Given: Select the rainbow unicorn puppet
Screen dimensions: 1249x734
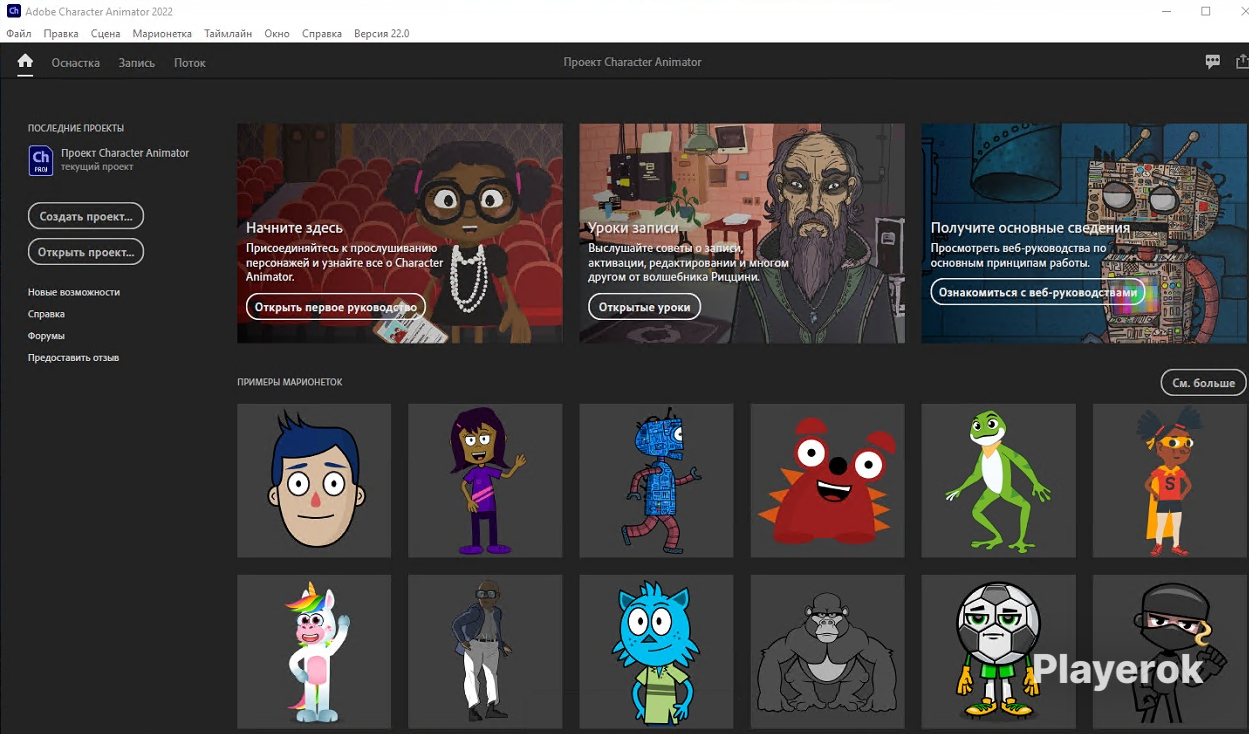Looking at the screenshot, I should (314, 651).
